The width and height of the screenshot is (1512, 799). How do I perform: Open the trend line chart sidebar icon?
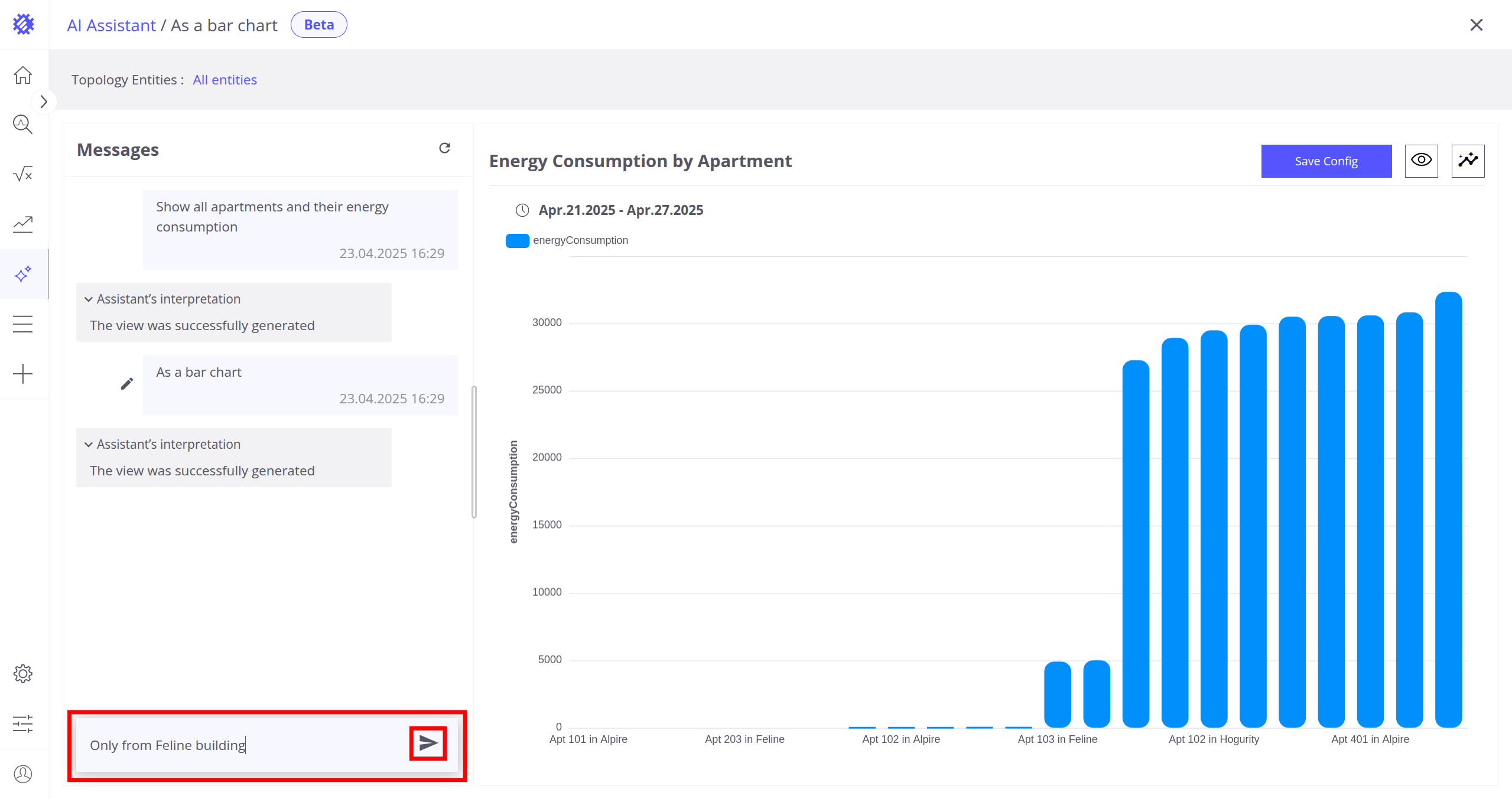pyautogui.click(x=23, y=224)
